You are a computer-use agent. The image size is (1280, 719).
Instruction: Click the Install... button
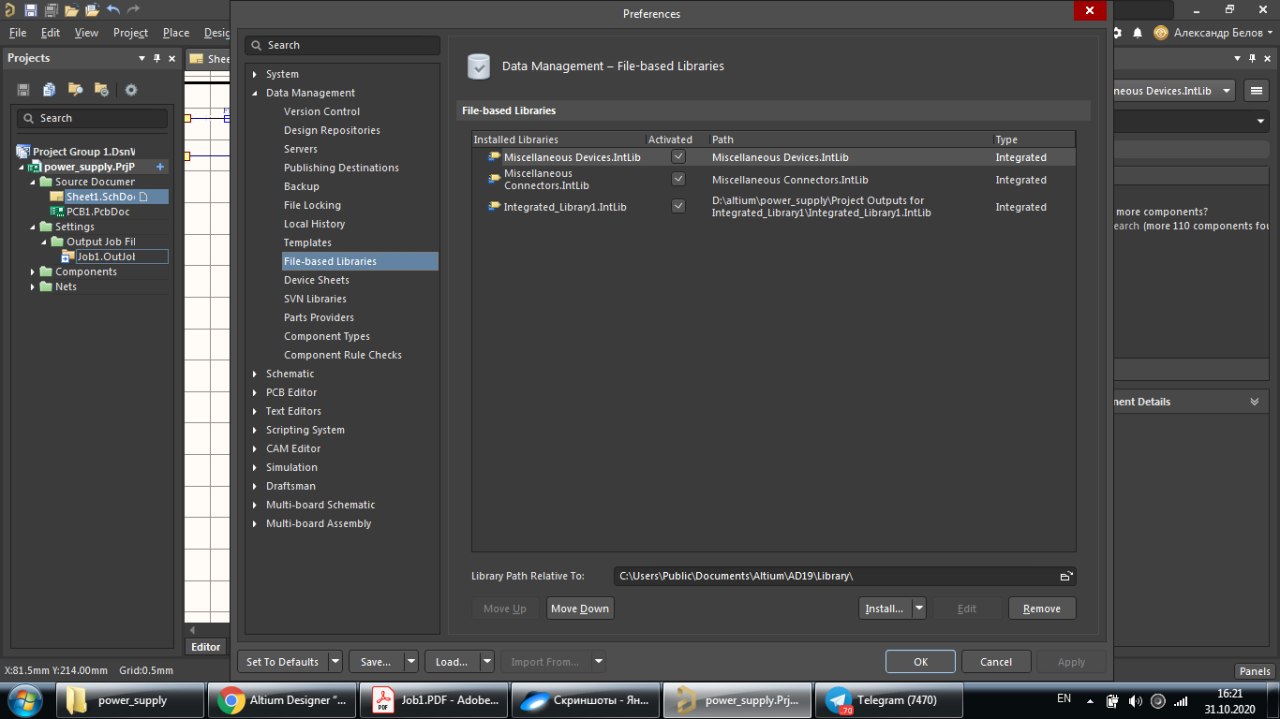(884, 608)
